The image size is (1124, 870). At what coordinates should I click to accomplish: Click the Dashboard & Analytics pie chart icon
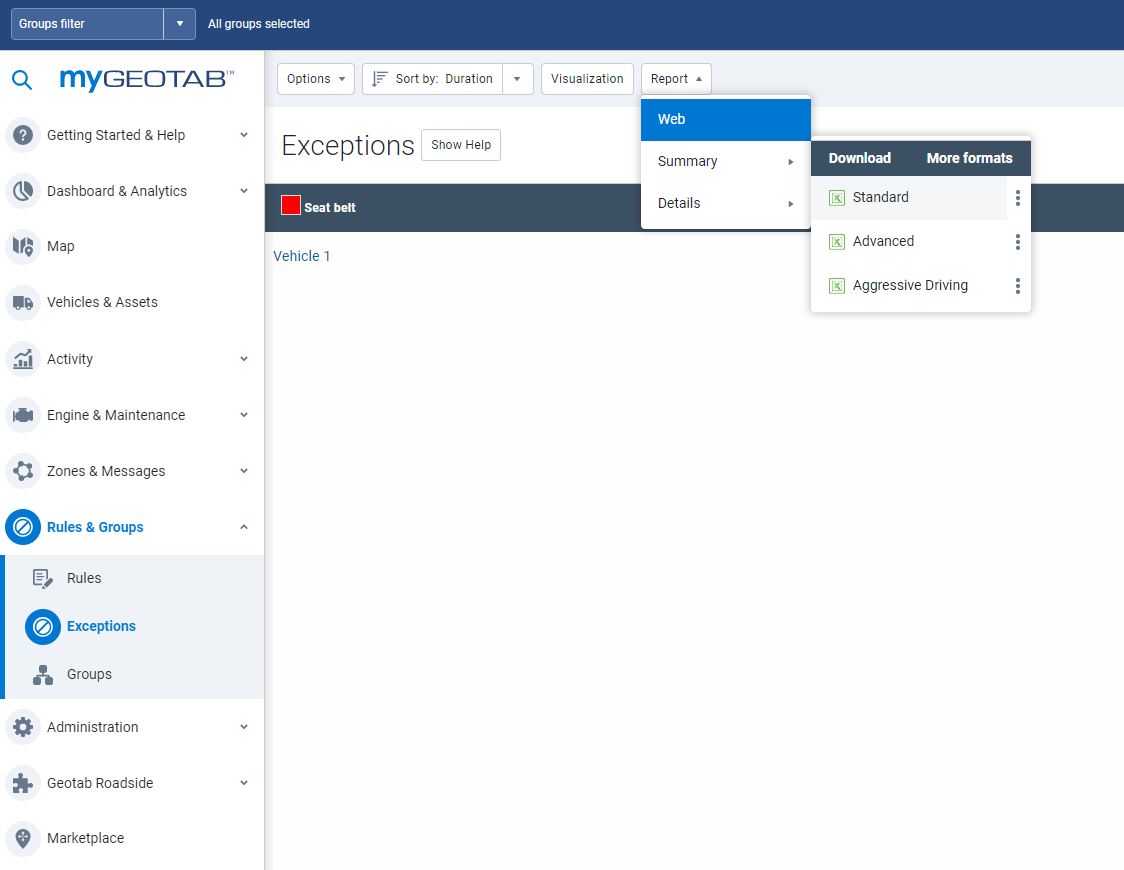click(23, 191)
